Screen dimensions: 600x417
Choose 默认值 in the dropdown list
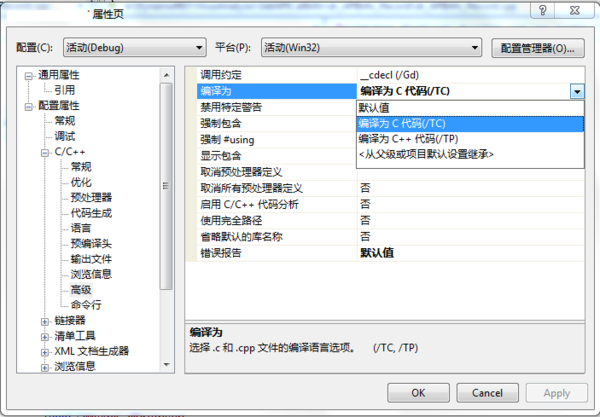coord(470,108)
